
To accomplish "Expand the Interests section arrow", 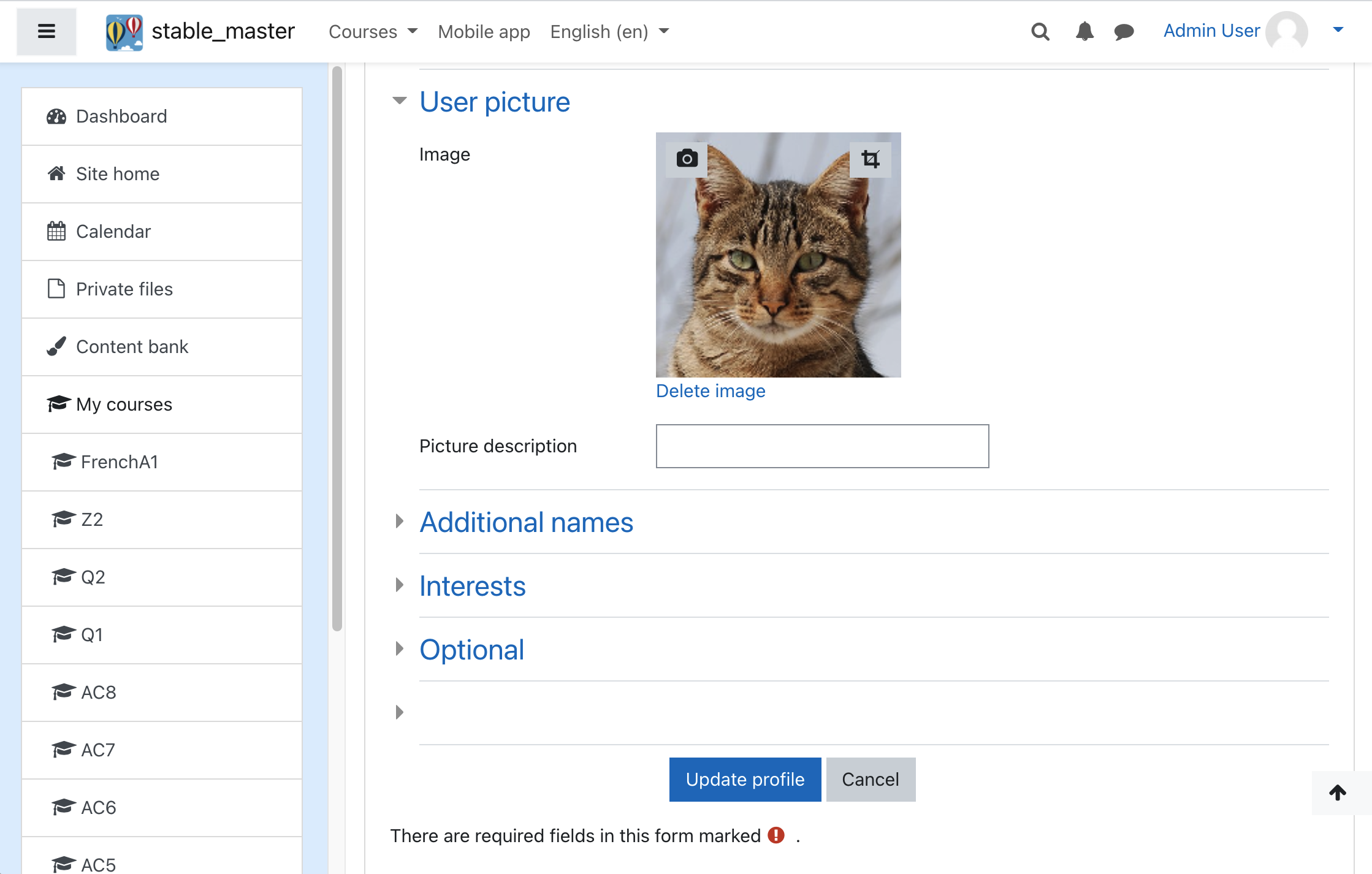I will pos(400,585).
